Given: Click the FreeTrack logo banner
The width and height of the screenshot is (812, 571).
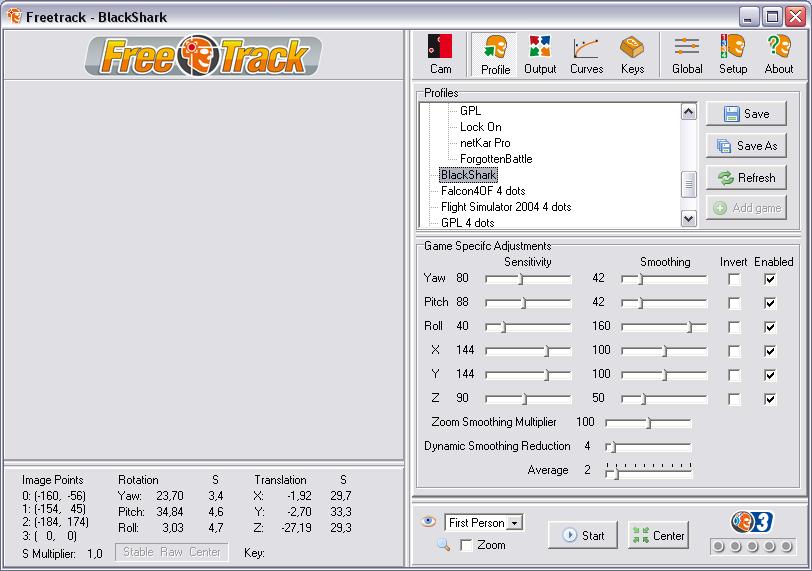Looking at the screenshot, I should click(x=203, y=55).
